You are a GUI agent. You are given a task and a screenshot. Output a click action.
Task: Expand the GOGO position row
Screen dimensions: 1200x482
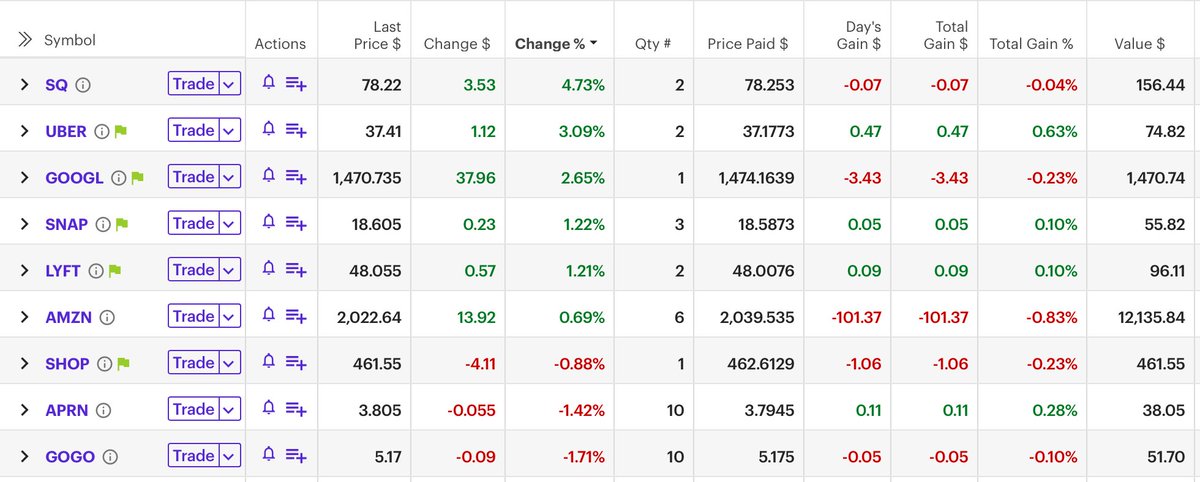click(25, 457)
